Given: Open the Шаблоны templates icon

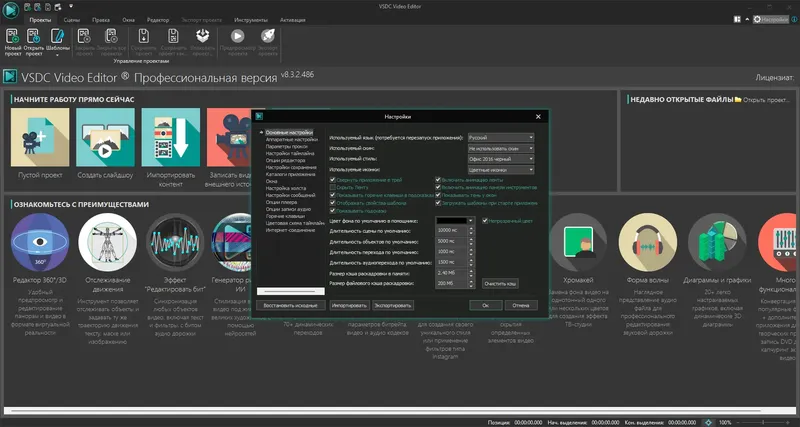Looking at the screenshot, I should 57,42.
